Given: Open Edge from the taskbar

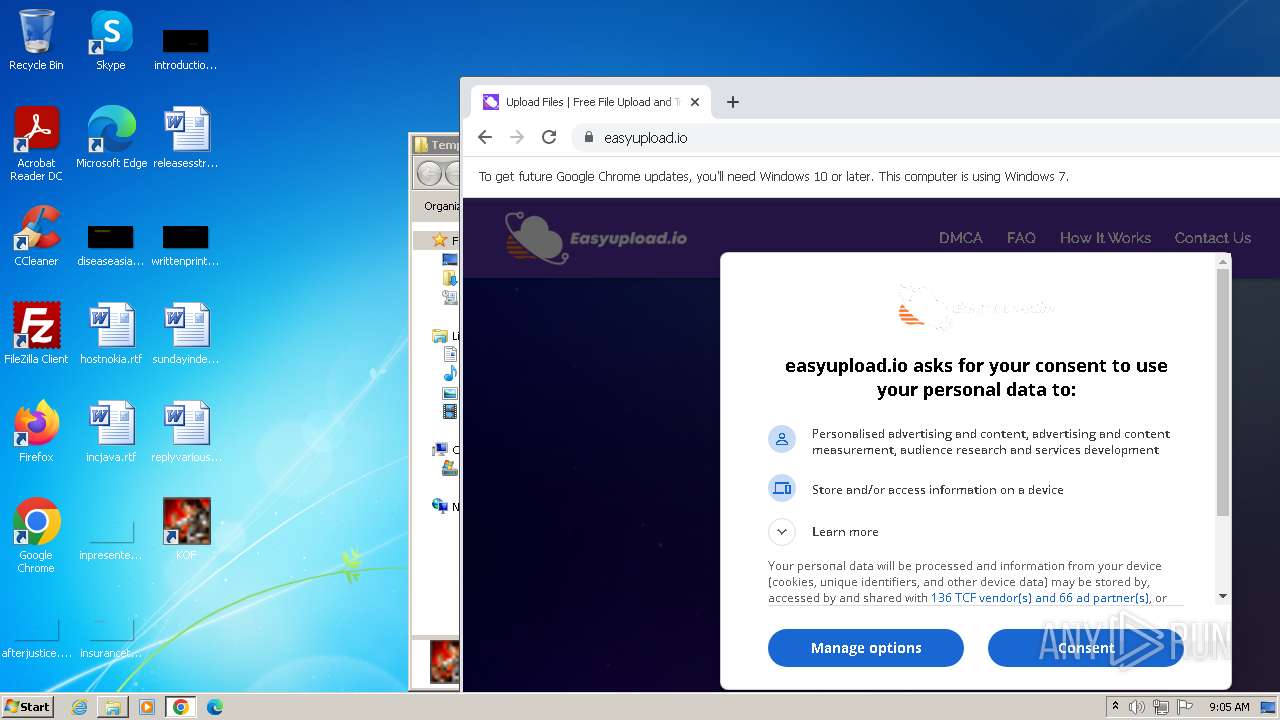Looking at the screenshot, I should [214, 707].
